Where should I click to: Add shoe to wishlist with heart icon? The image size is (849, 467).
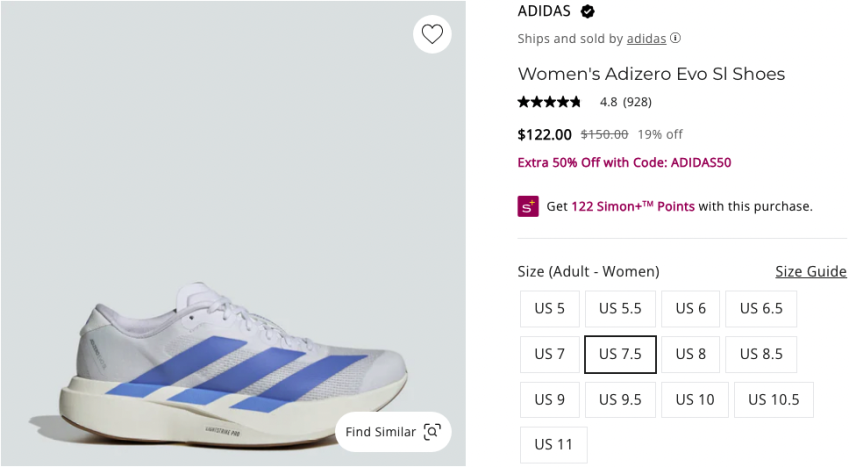coord(432,34)
